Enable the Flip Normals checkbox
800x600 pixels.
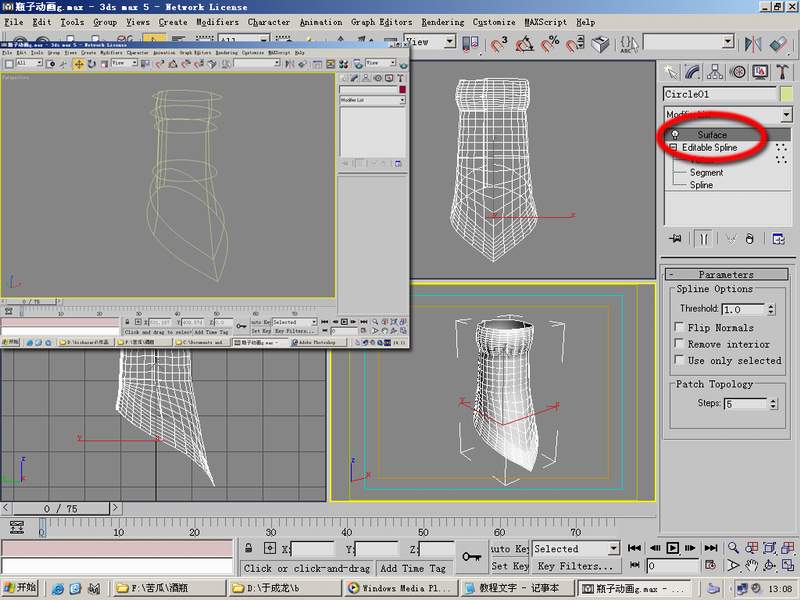[680, 328]
